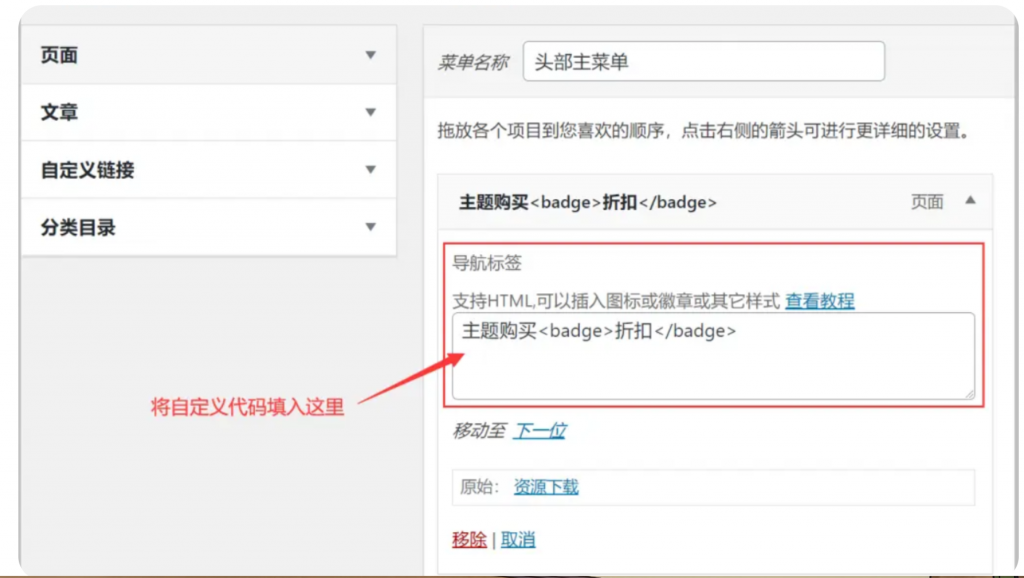Screen dimensions: 1024x578
Task: Expand the 自定义链接 accordion panel
Action: tap(208, 170)
